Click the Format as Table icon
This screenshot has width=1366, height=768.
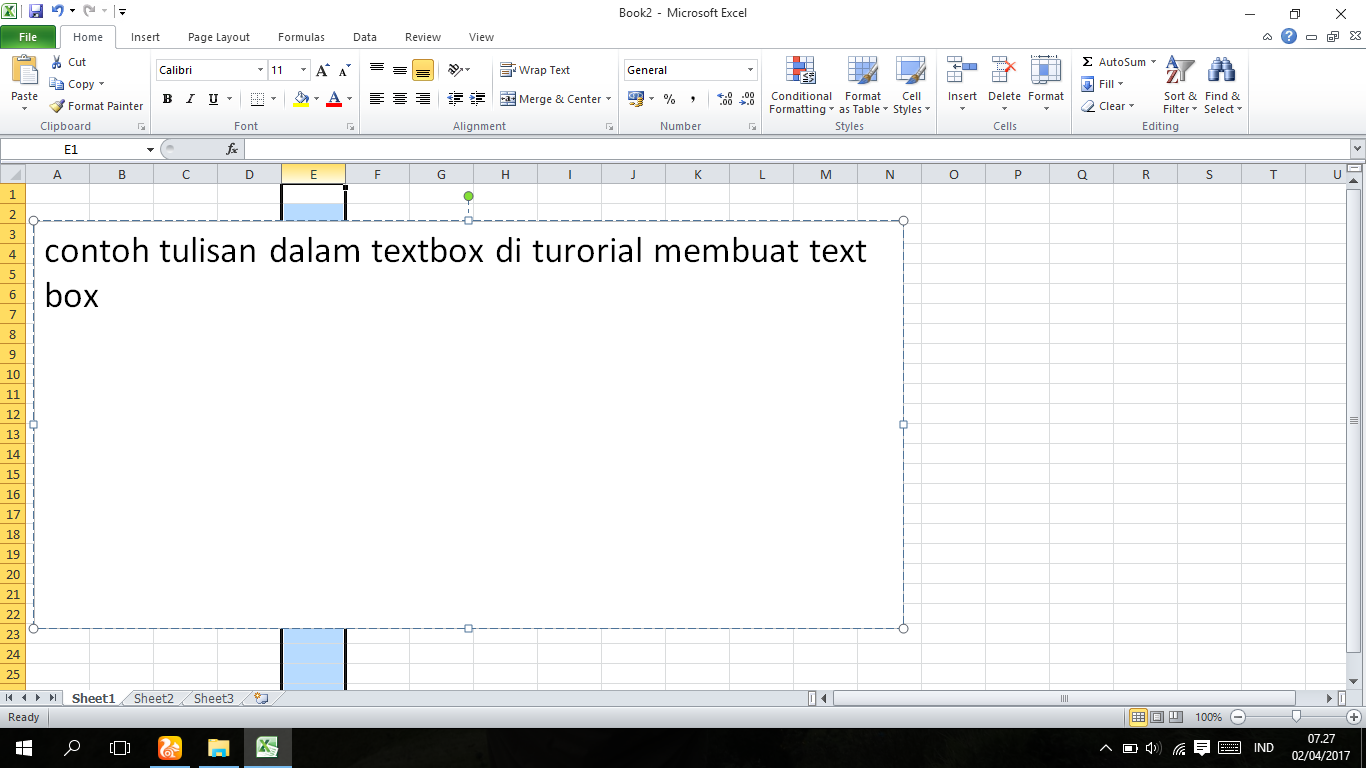862,71
